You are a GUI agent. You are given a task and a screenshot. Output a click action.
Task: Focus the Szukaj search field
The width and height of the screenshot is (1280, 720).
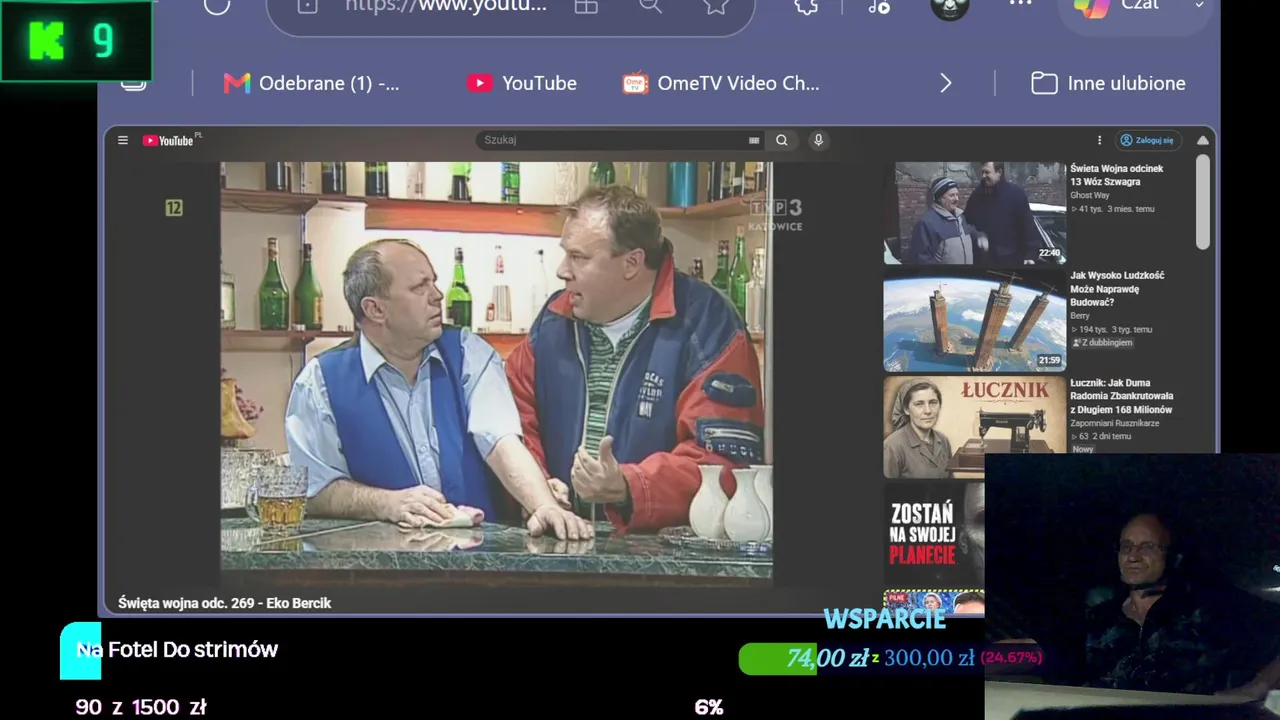612,140
